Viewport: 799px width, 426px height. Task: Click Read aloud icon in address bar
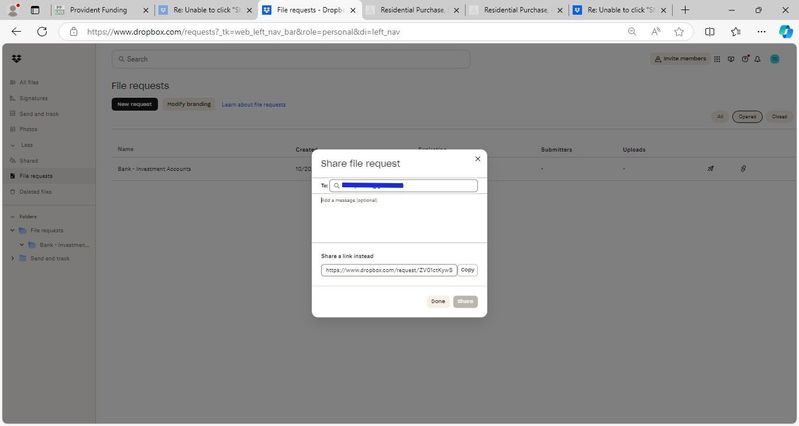point(656,32)
